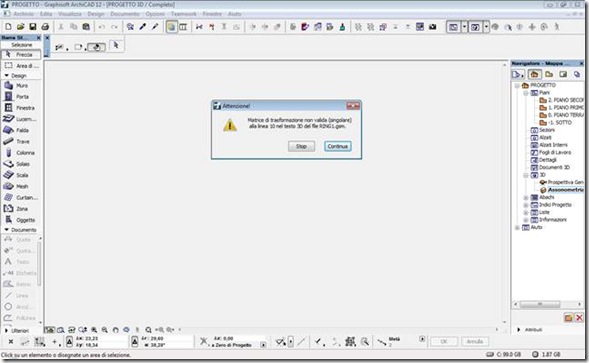Toggle the Publisher Sets navigator button

tap(577, 74)
